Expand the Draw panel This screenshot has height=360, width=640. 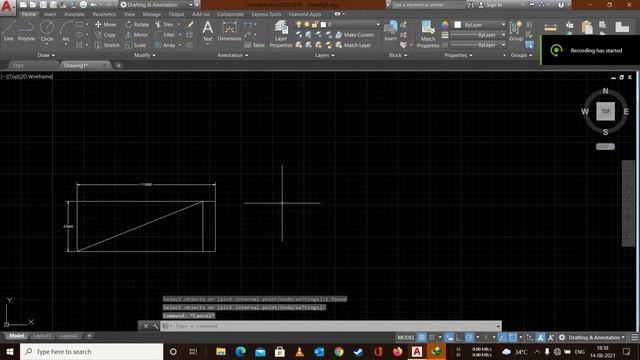click(x=46, y=55)
